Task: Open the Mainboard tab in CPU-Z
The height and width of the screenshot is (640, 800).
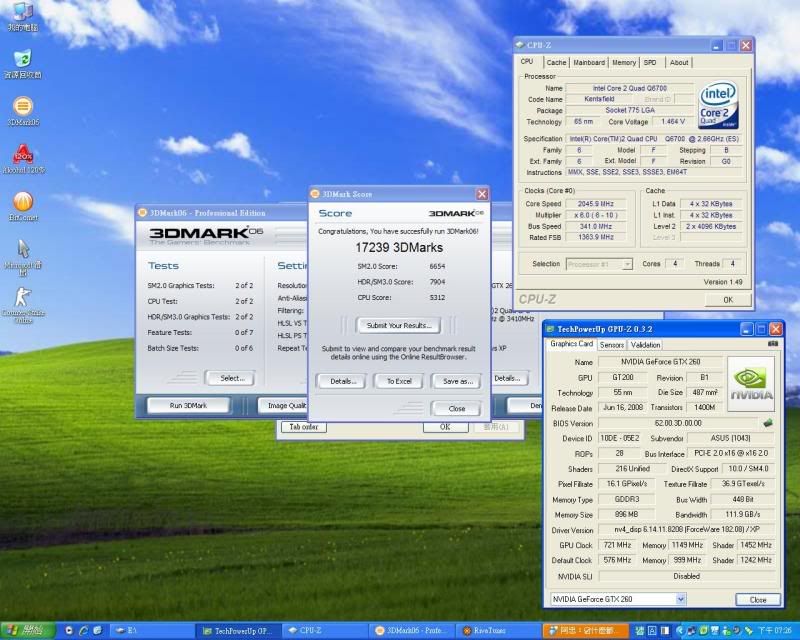Action: (589, 62)
